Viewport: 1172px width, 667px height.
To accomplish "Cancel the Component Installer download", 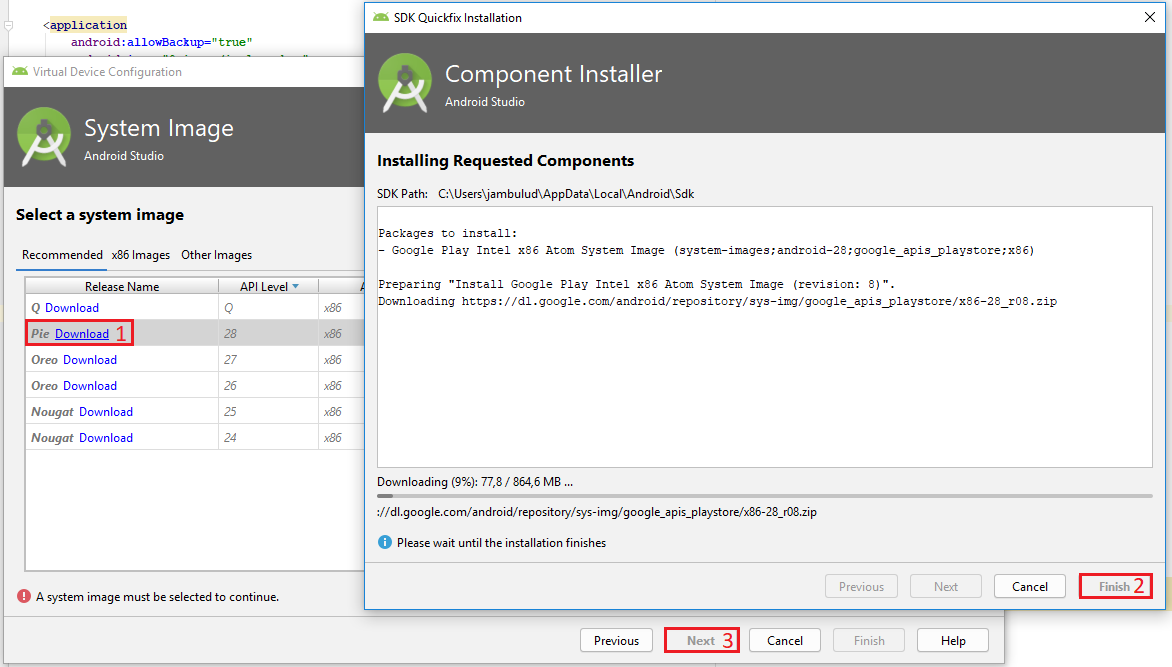I will [x=1029, y=587].
